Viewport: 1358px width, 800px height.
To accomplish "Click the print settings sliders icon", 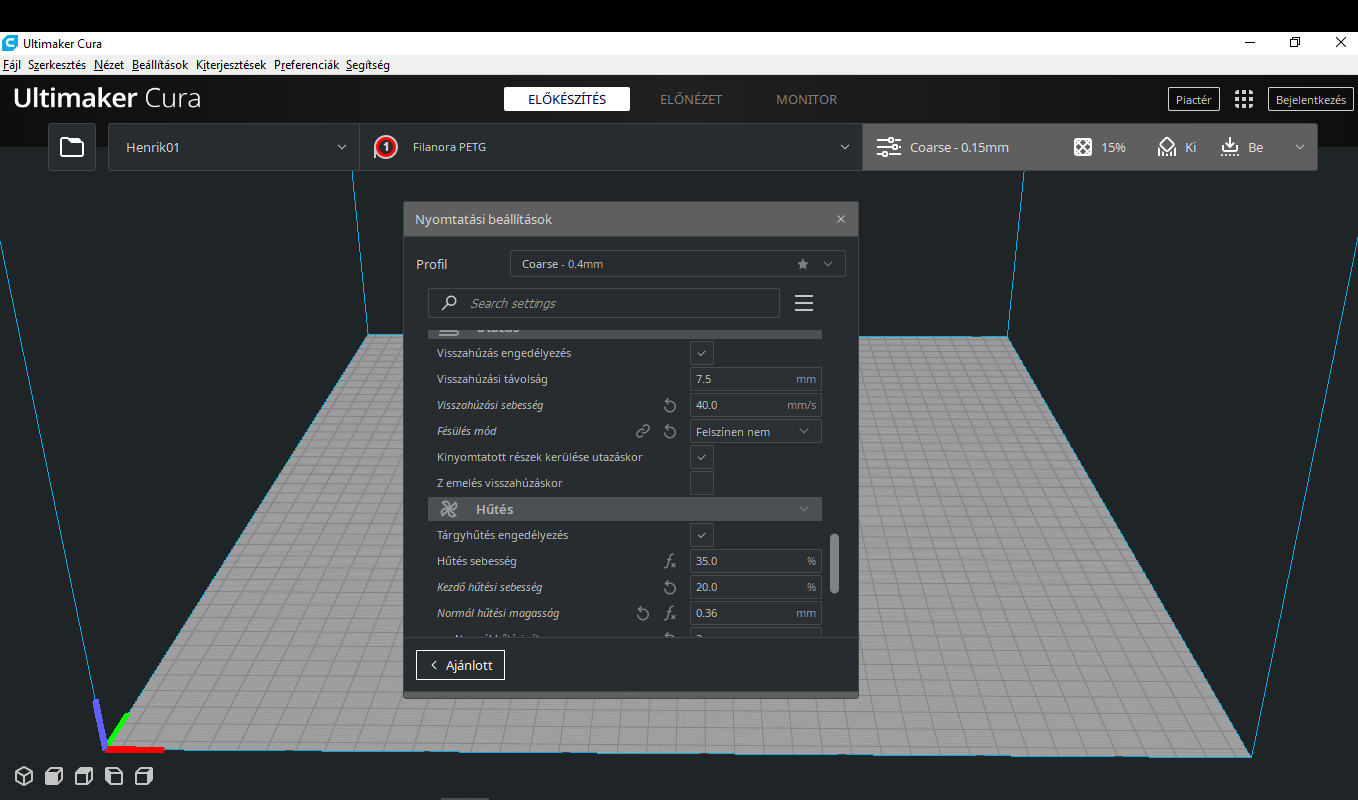I will tap(888, 147).
